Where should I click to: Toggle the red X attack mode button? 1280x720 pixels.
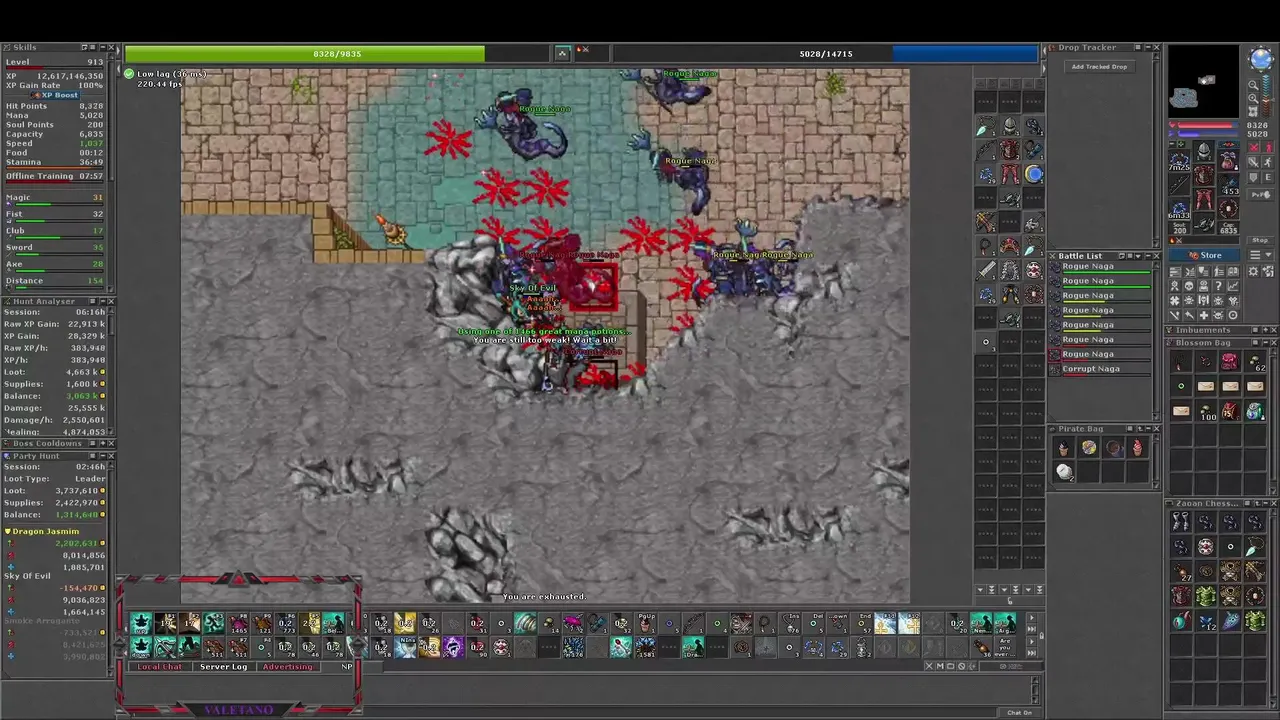pyautogui.click(x=1253, y=147)
